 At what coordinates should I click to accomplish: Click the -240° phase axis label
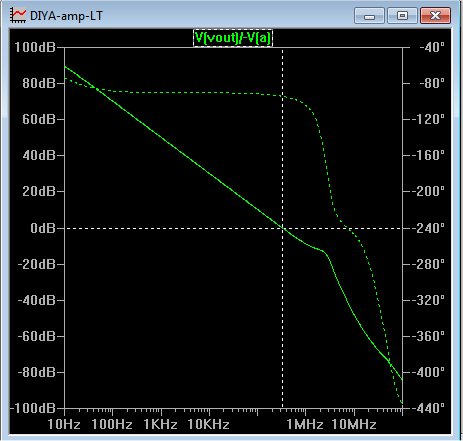pos(428,228)
